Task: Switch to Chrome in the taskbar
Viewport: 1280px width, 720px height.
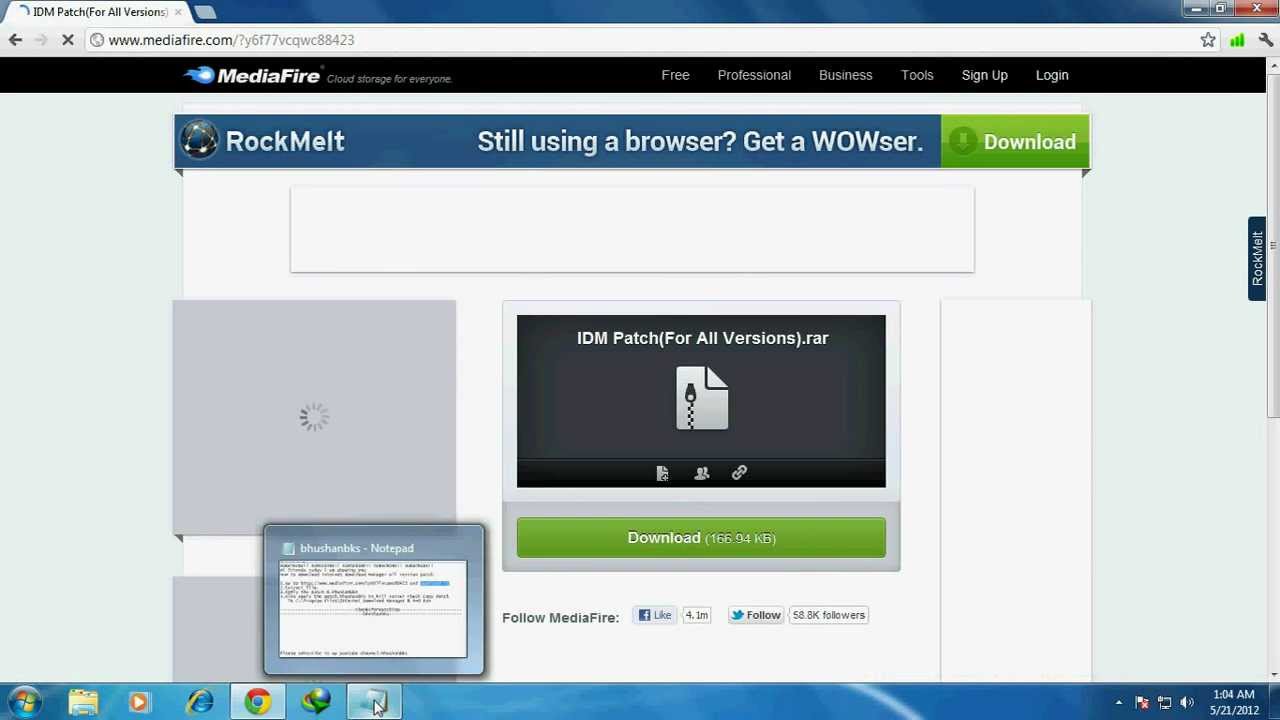Action: click(258, 702)
